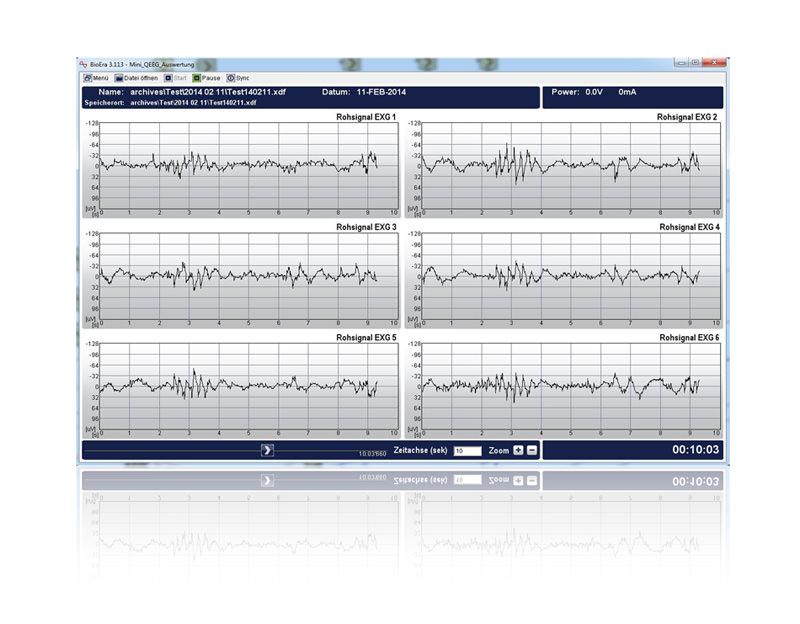Image resolution: width=800 pixels, height=624 pixels.
Task: Click the 0mA current readout
Action: pos(627,92)
